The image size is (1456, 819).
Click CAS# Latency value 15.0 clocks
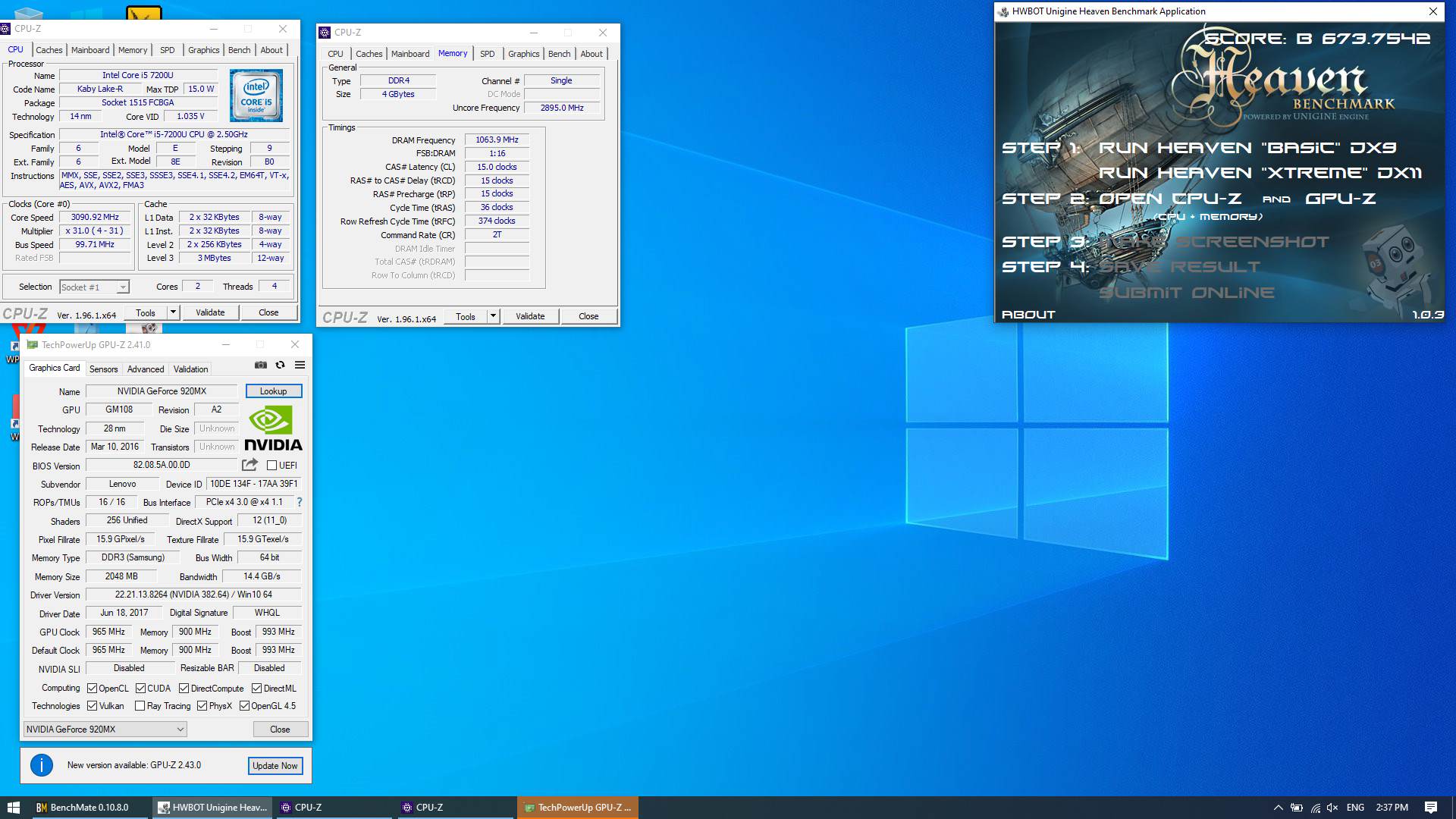(497, 168)
